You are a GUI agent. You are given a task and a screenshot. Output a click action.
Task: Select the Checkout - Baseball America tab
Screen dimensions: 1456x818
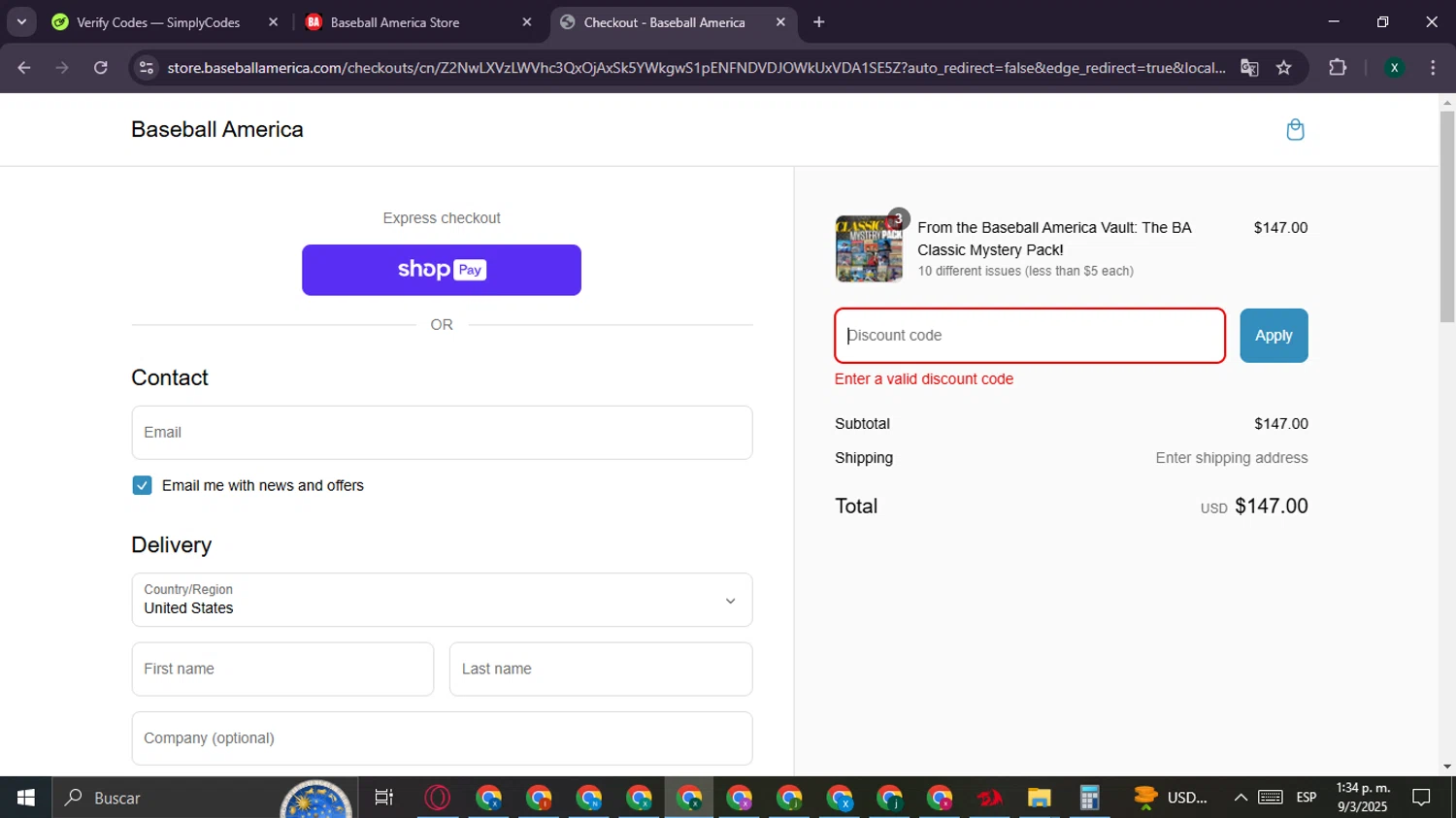tap(665, 22)
